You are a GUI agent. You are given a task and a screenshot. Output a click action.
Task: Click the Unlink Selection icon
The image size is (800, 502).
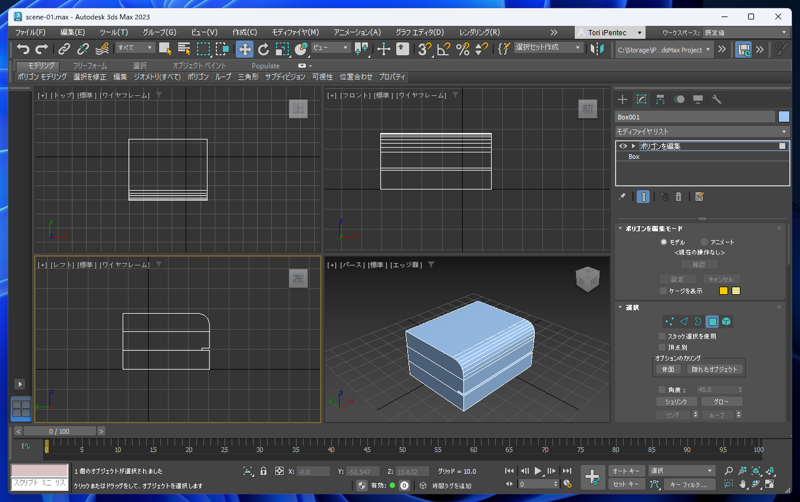pyautogui.click(x=83, y=49)
